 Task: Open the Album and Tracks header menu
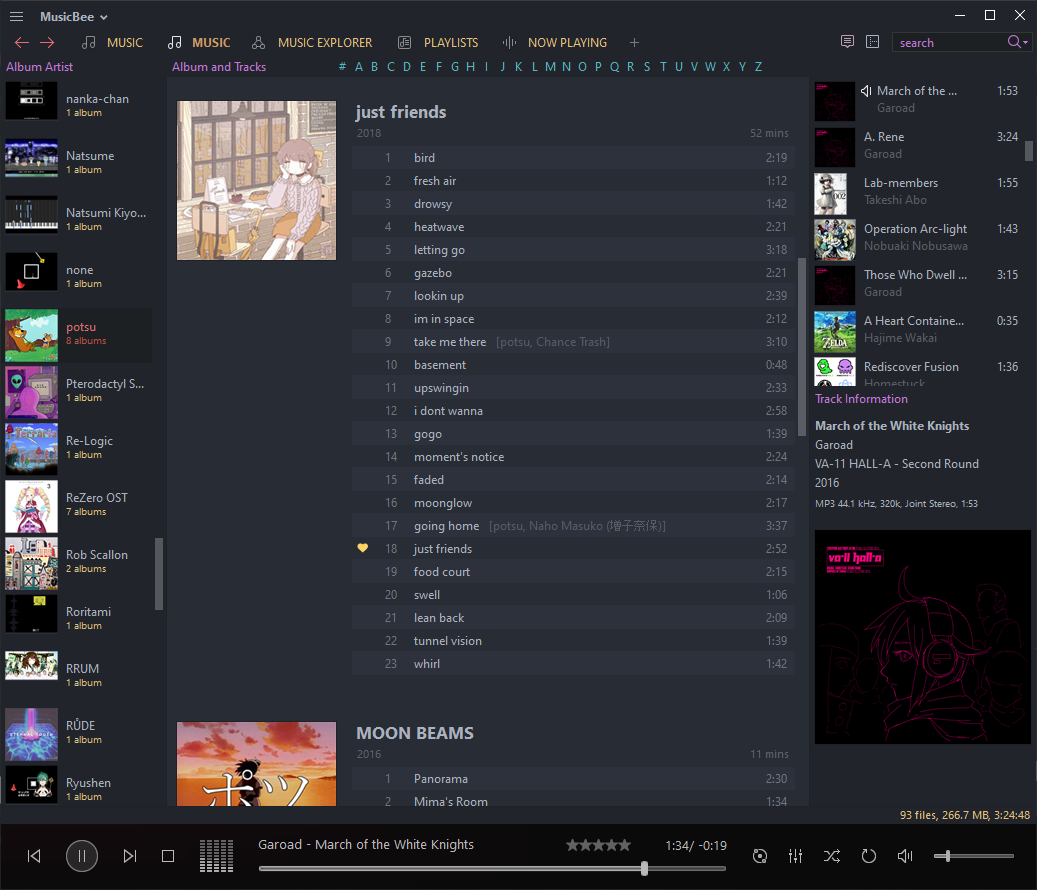pos(219,67)
